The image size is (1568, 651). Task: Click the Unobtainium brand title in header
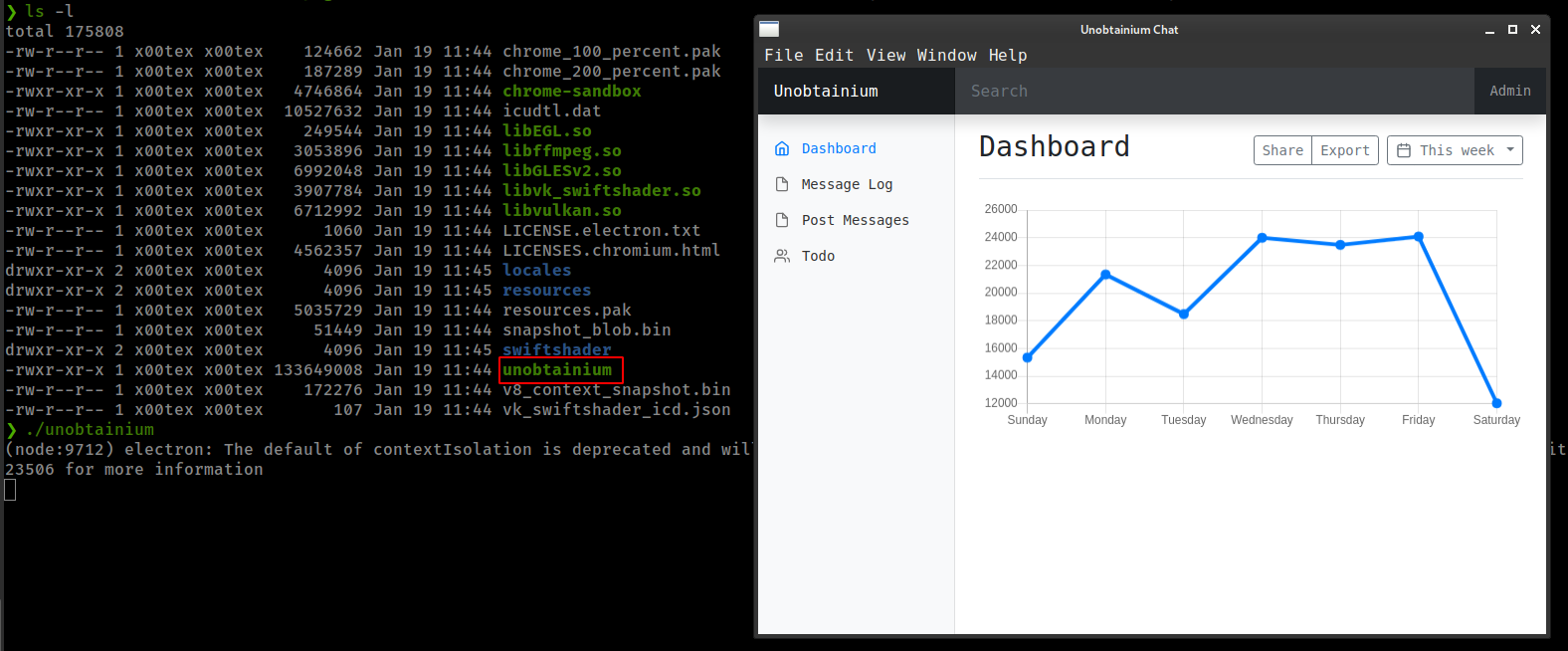[826, 91]
